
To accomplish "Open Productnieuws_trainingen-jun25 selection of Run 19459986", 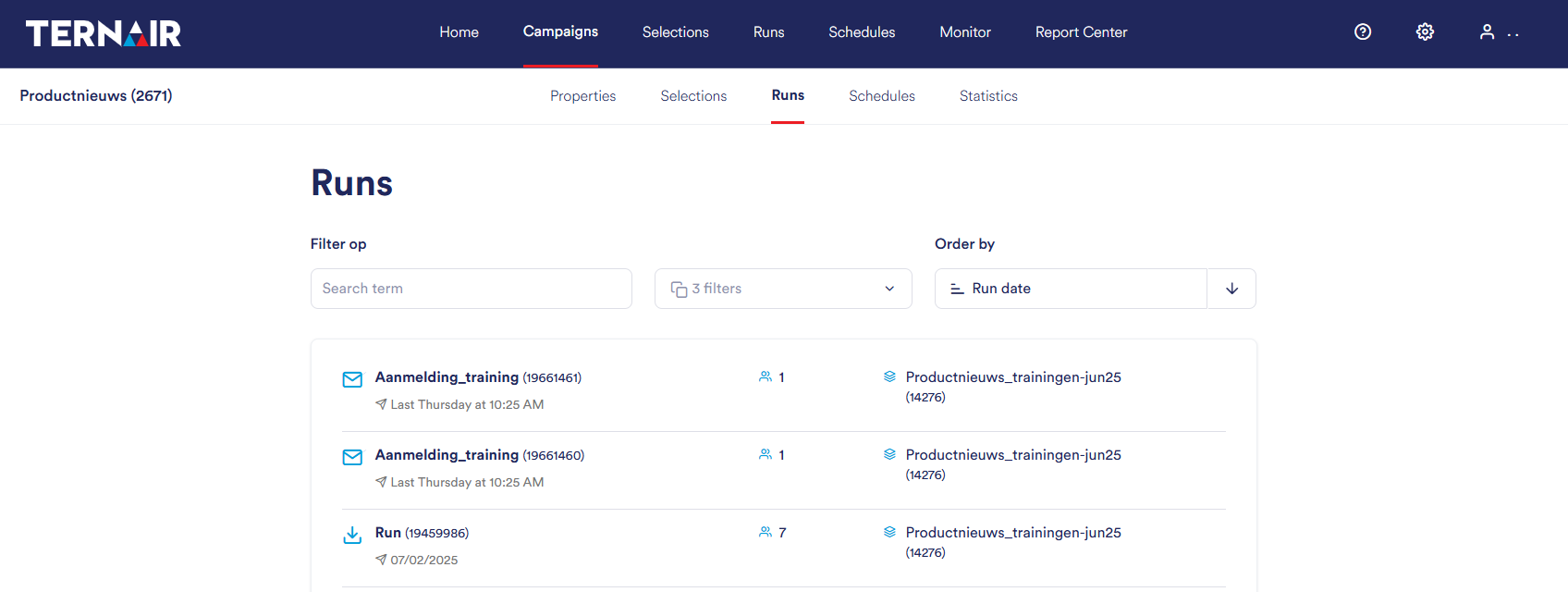I will [1013, 533].
